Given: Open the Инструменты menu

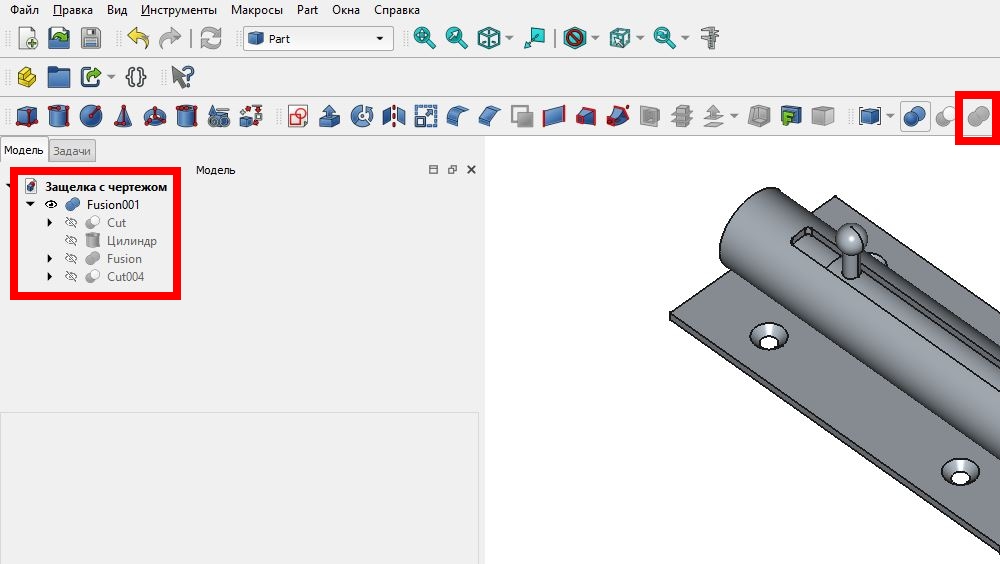Looking at the screenshot, I should click(179, 10).
